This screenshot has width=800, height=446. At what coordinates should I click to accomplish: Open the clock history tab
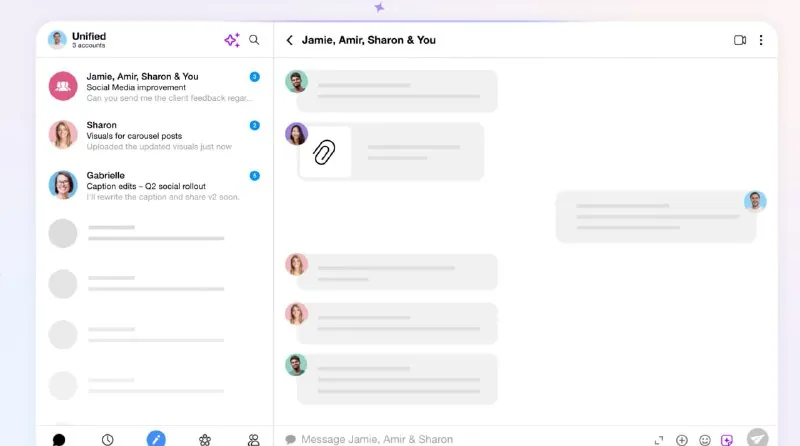point(107,439)
